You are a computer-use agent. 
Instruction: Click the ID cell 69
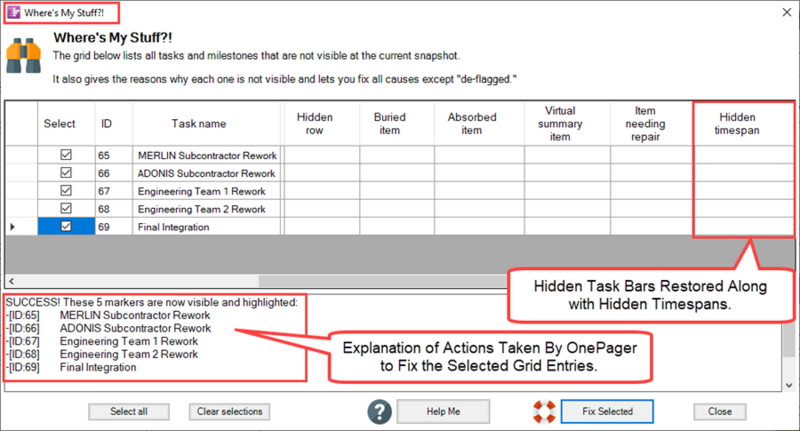114,226
